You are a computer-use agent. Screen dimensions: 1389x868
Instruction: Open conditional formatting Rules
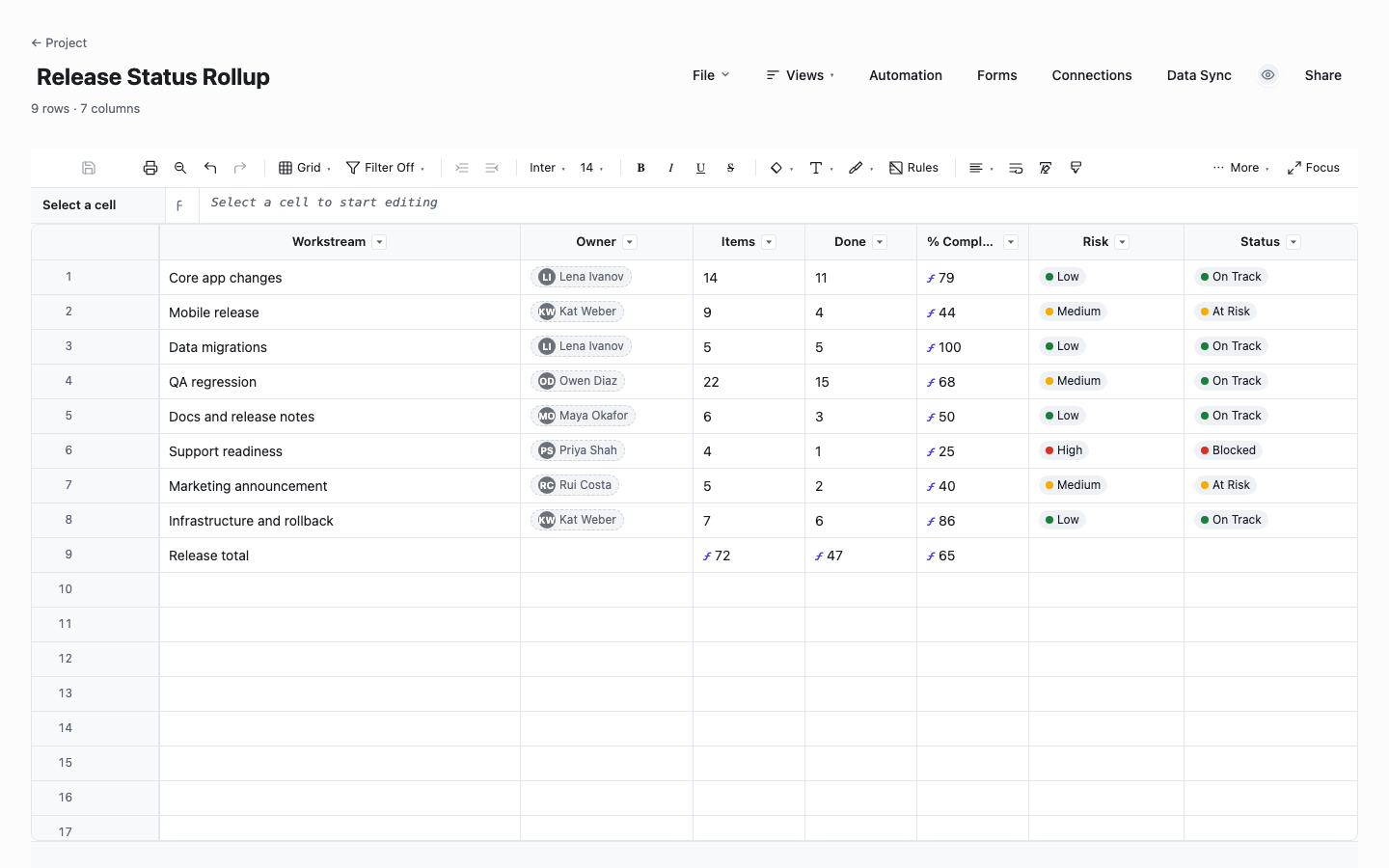[913, 168]
